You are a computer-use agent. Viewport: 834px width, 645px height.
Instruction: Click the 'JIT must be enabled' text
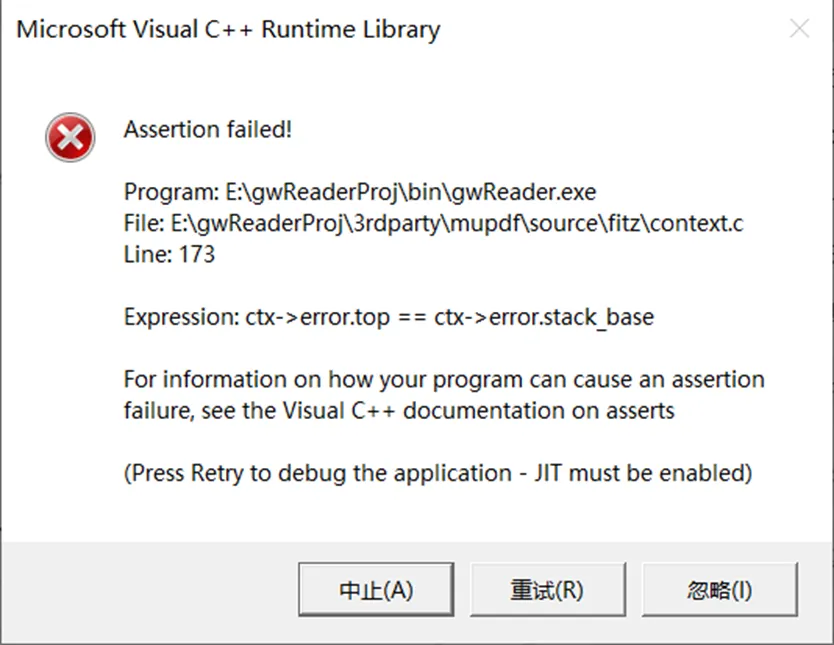pos(643,473)
